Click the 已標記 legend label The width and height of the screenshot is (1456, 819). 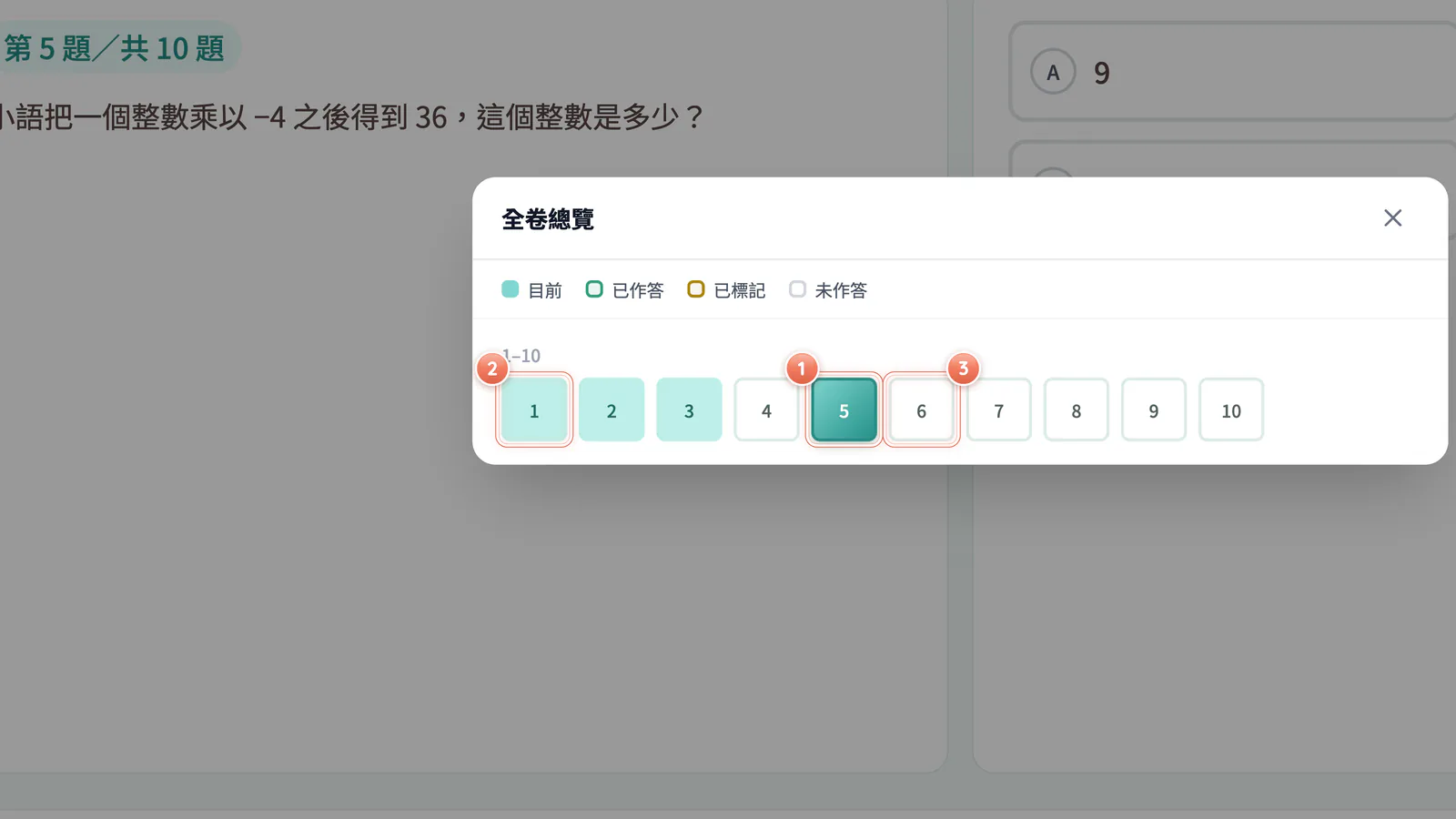coord(740,290)
